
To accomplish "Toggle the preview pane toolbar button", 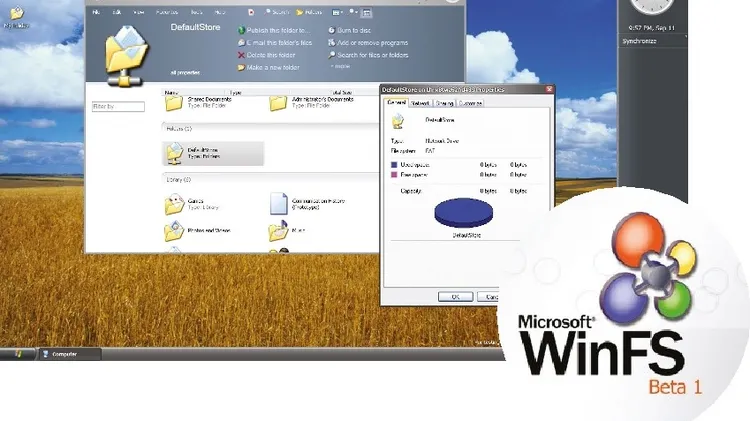I will (x=367, y=13).
